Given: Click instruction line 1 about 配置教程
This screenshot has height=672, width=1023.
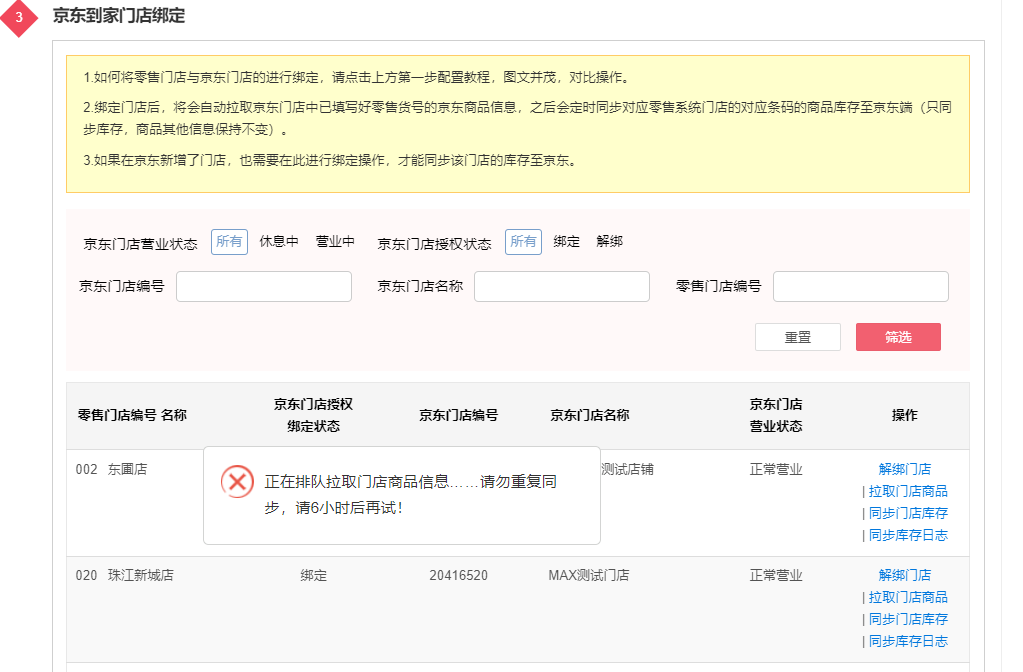Looking at the screenshot, I should tap(358, 78).
